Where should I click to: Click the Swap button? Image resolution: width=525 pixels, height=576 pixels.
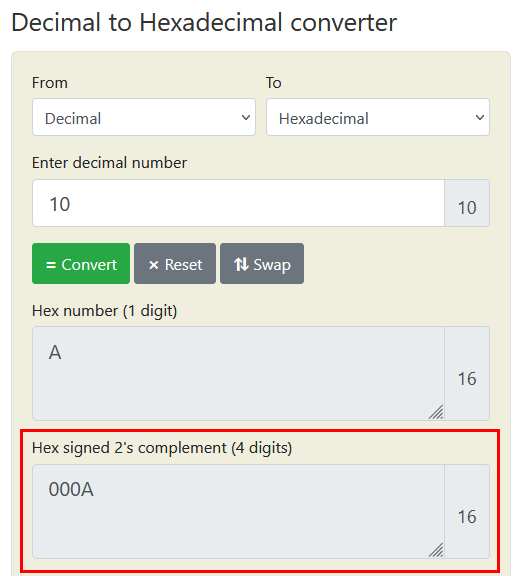pos(262,263)
